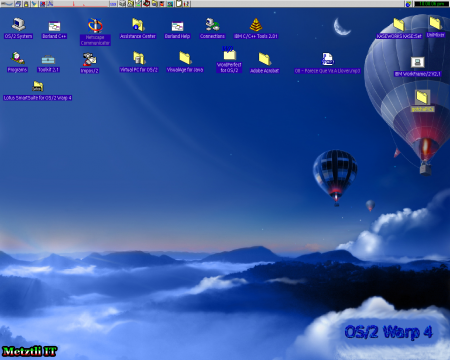450x360 pixels.
Task: Click the 'gotchaPICs' folder label
Action: (422, 109)
